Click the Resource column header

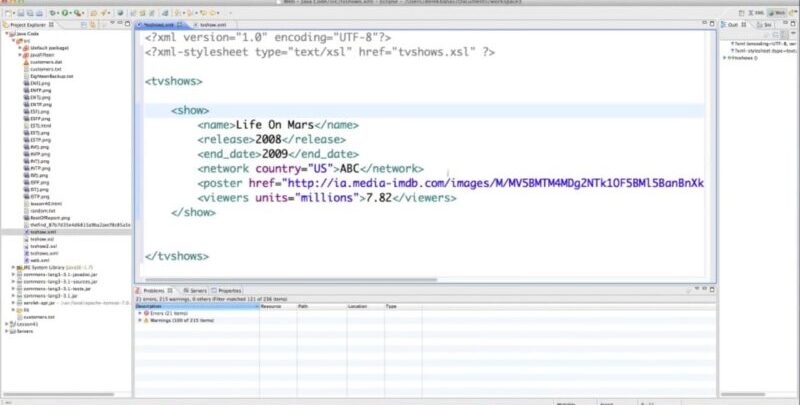click(278, 307)
